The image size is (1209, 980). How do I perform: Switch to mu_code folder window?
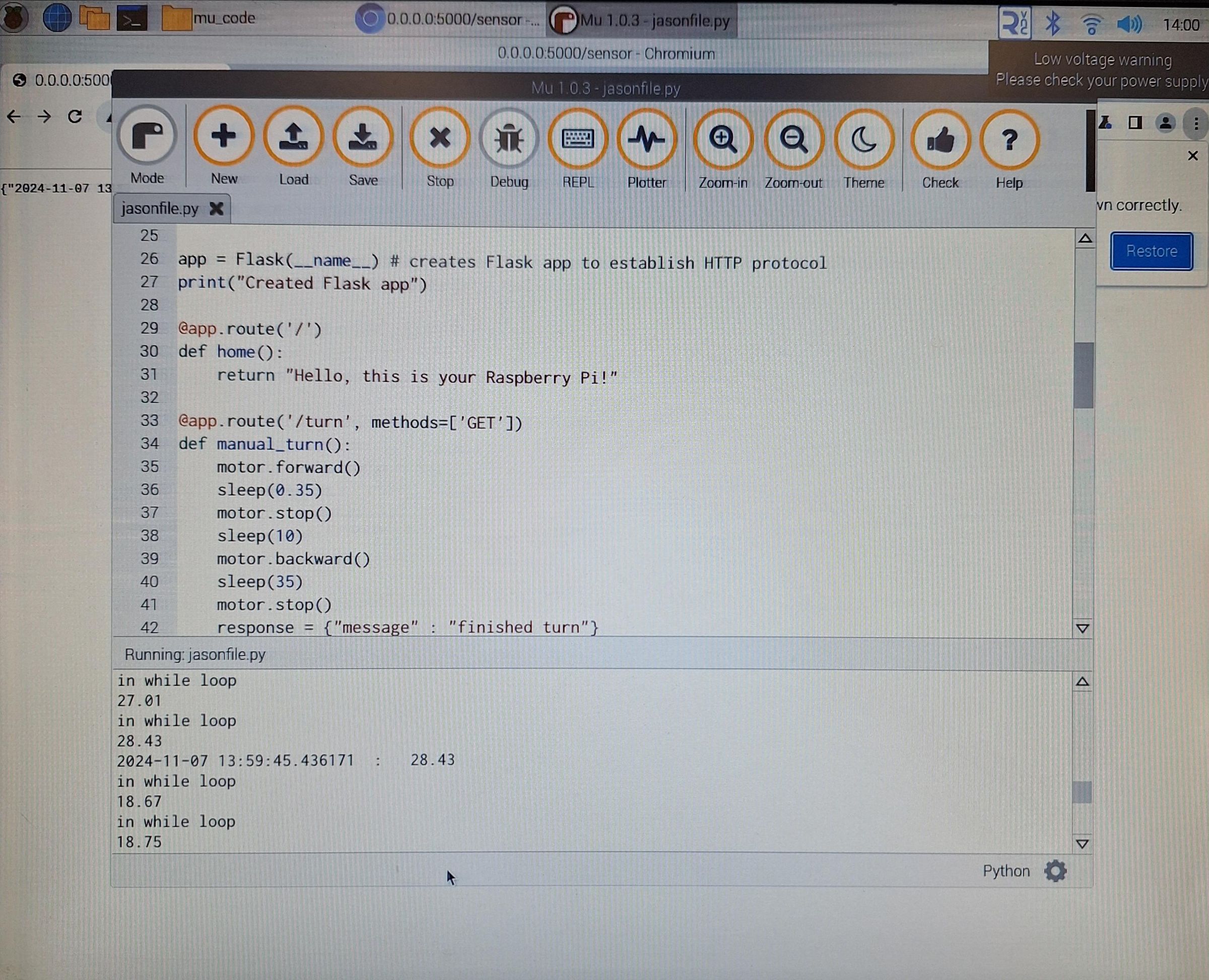pos(209,18)
